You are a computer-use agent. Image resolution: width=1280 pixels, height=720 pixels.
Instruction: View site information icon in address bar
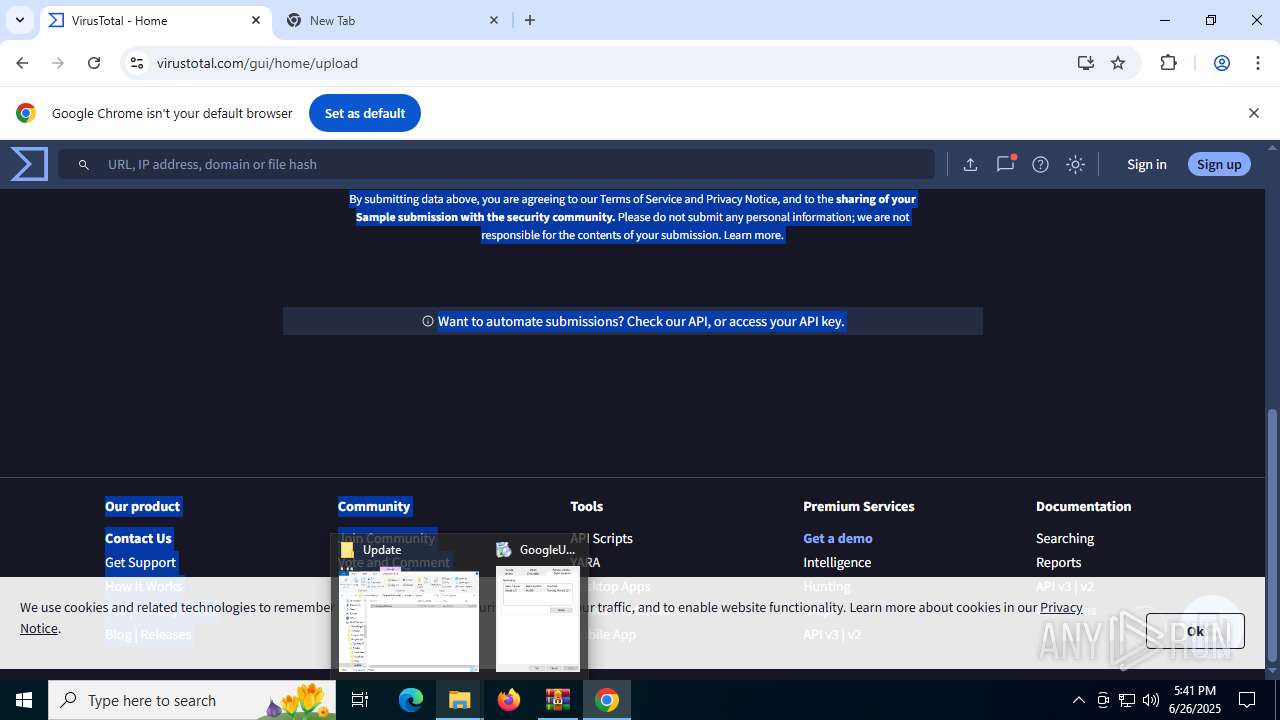[x=137, y=63]
